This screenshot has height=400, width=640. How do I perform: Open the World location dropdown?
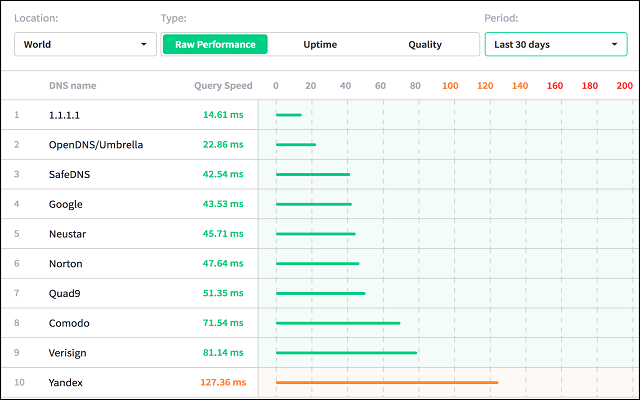pos(85,45)
